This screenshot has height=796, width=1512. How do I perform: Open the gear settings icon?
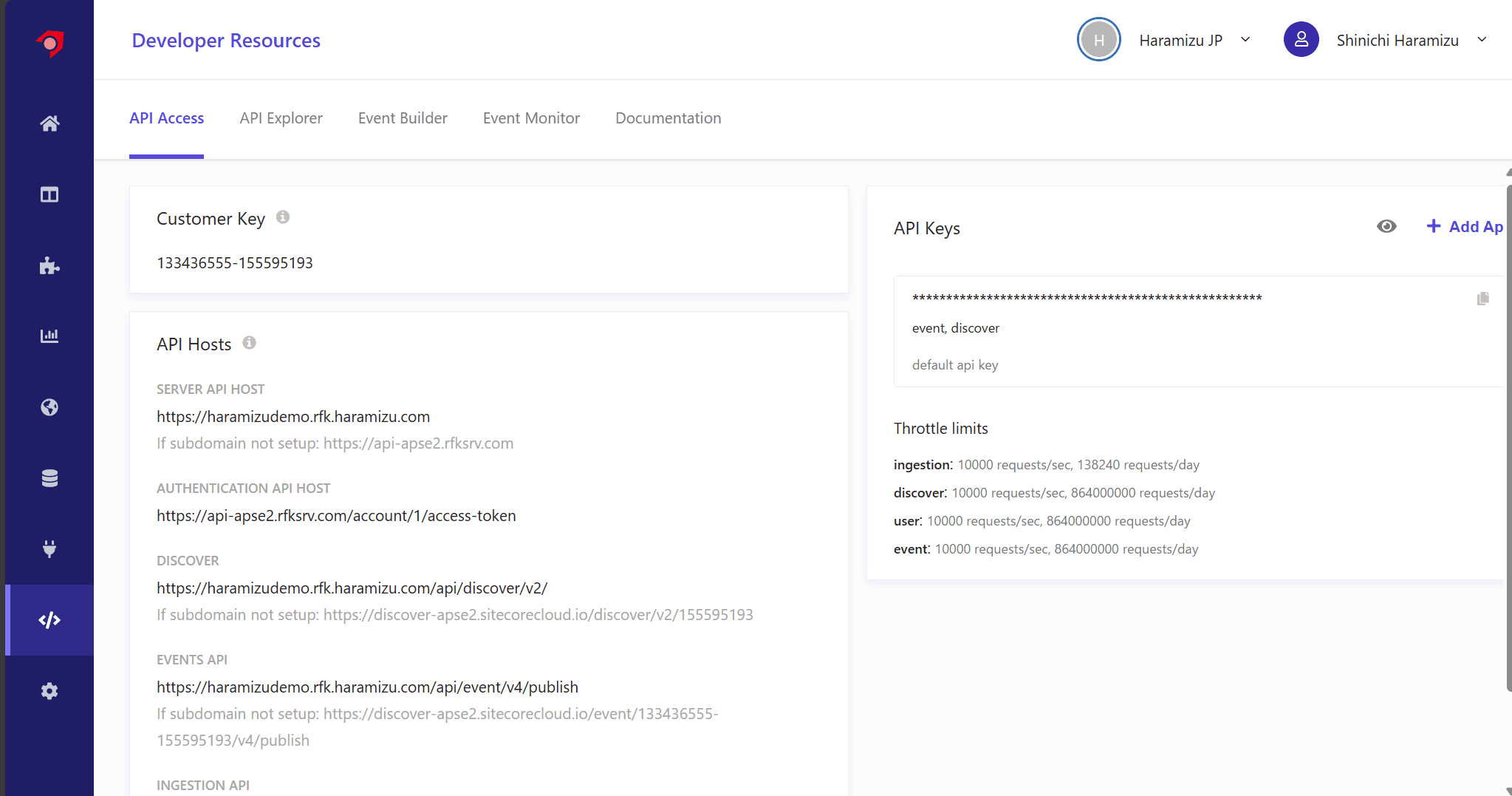pos(49,691)
